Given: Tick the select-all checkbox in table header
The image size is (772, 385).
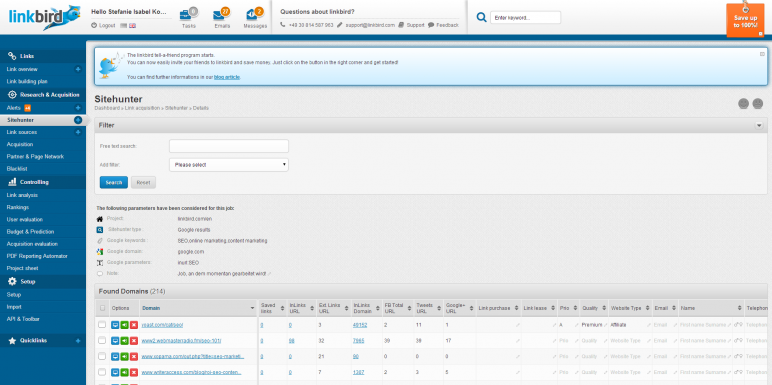Looking at the screenshot, I should point(102,308).
